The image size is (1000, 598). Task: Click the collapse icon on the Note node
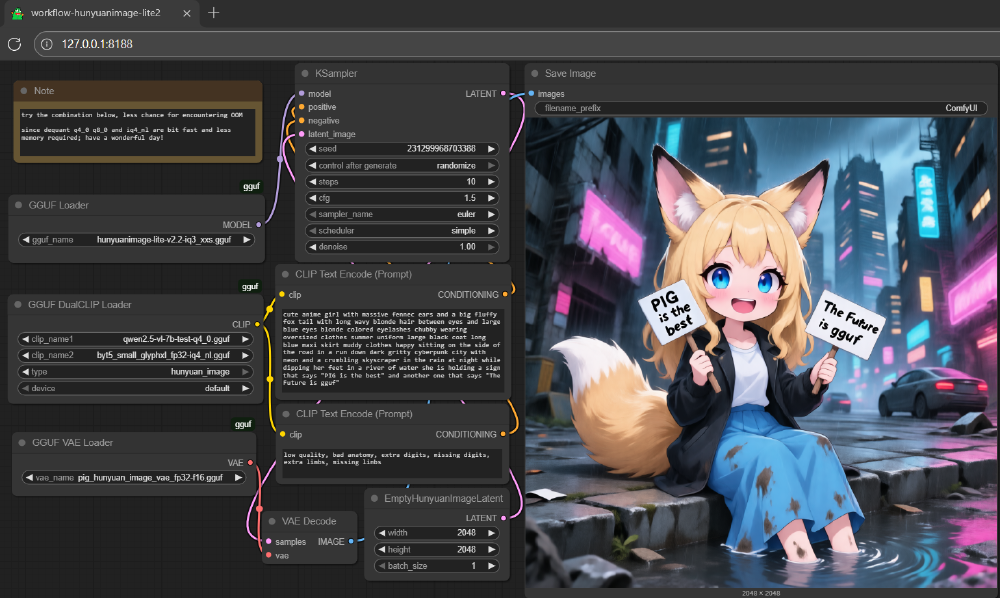click(22, 90)
